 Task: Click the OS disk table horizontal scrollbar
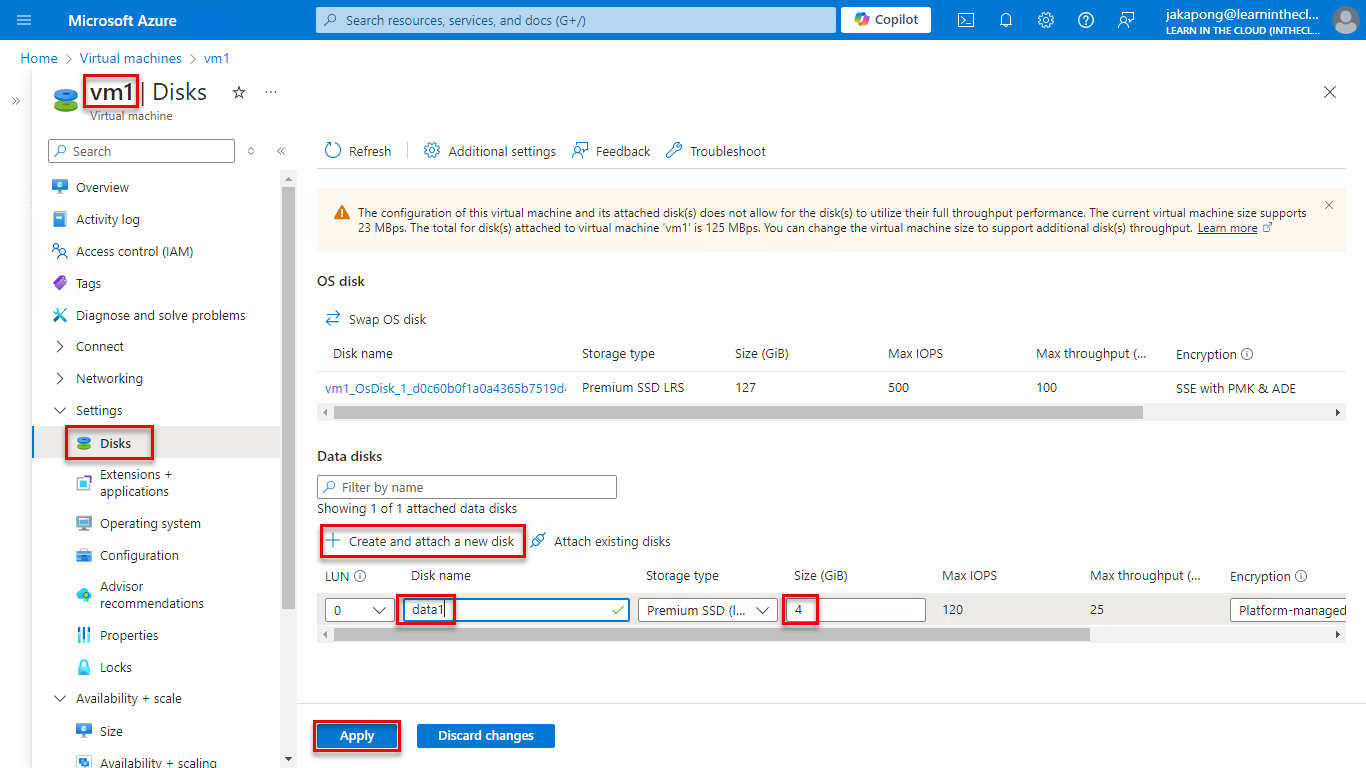(x=738, y=412)
